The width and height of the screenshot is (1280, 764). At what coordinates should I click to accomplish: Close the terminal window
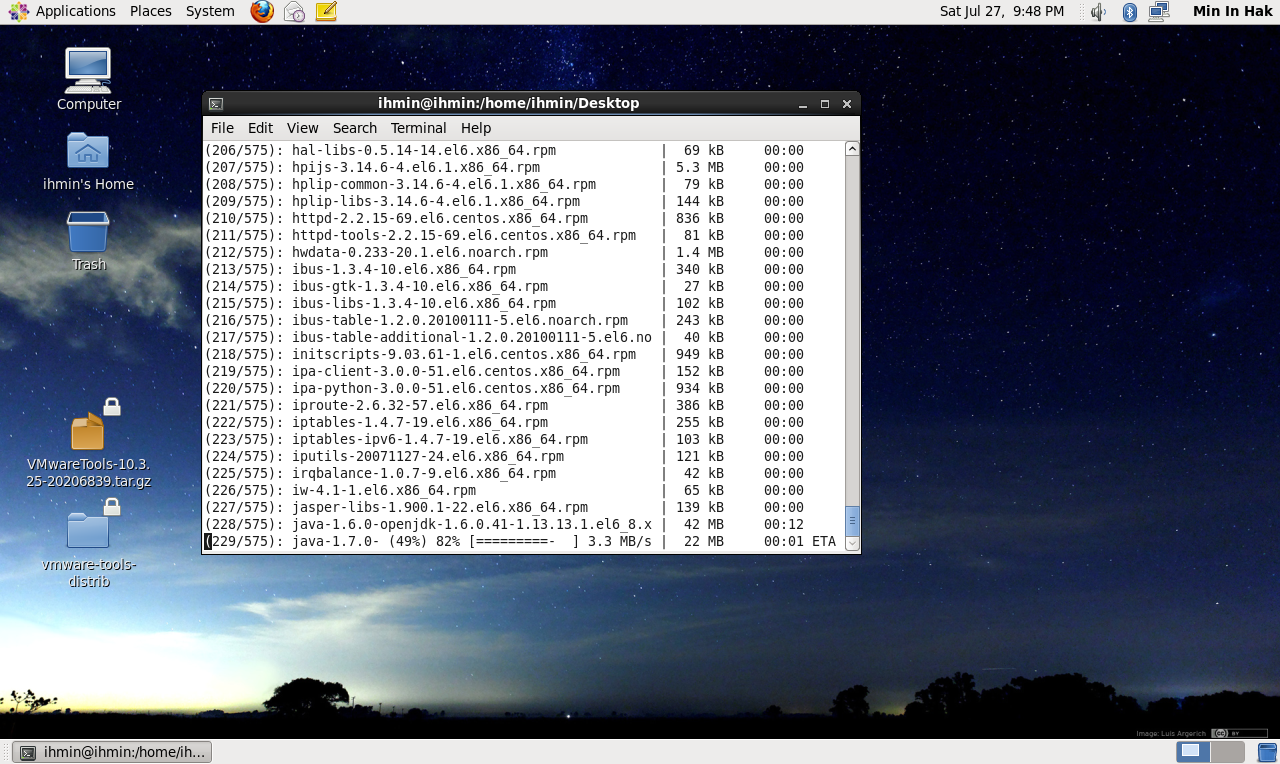pos(847,103)
